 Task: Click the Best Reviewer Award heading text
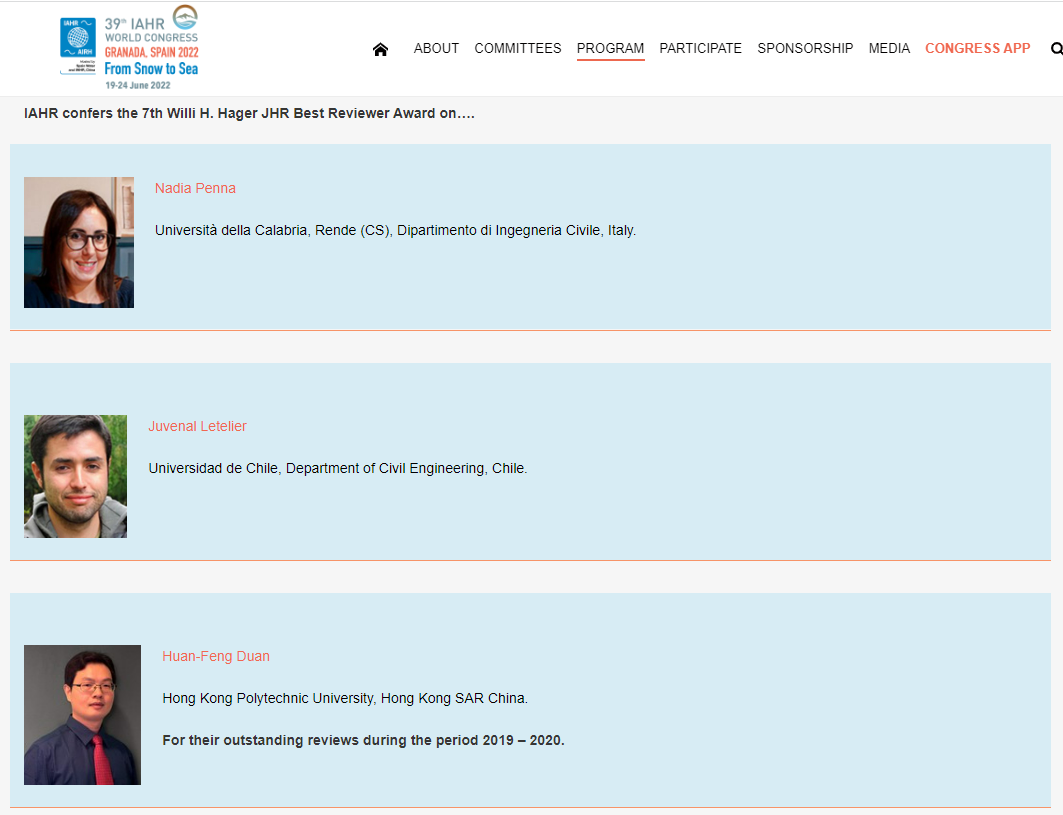click(249, 113)
